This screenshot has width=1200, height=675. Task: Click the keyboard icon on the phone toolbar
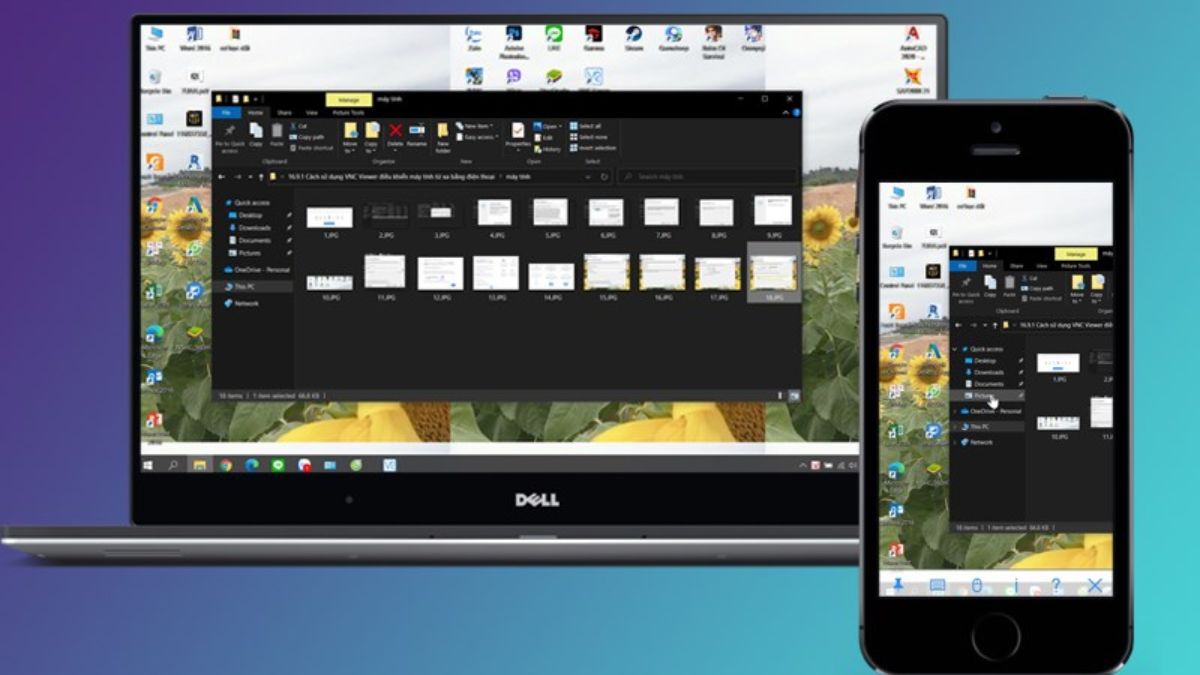(x=937, y=585)
